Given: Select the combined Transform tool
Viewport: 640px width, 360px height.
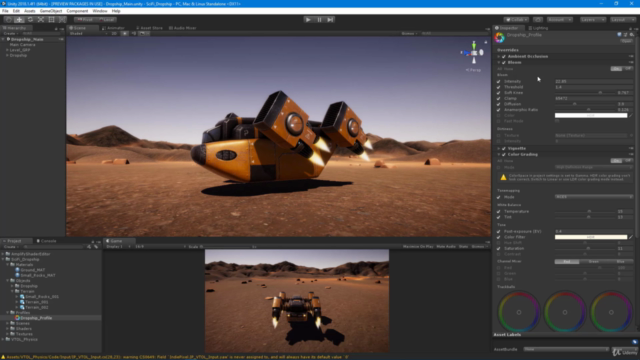Looking at the screenshot, I should point(62,20).
